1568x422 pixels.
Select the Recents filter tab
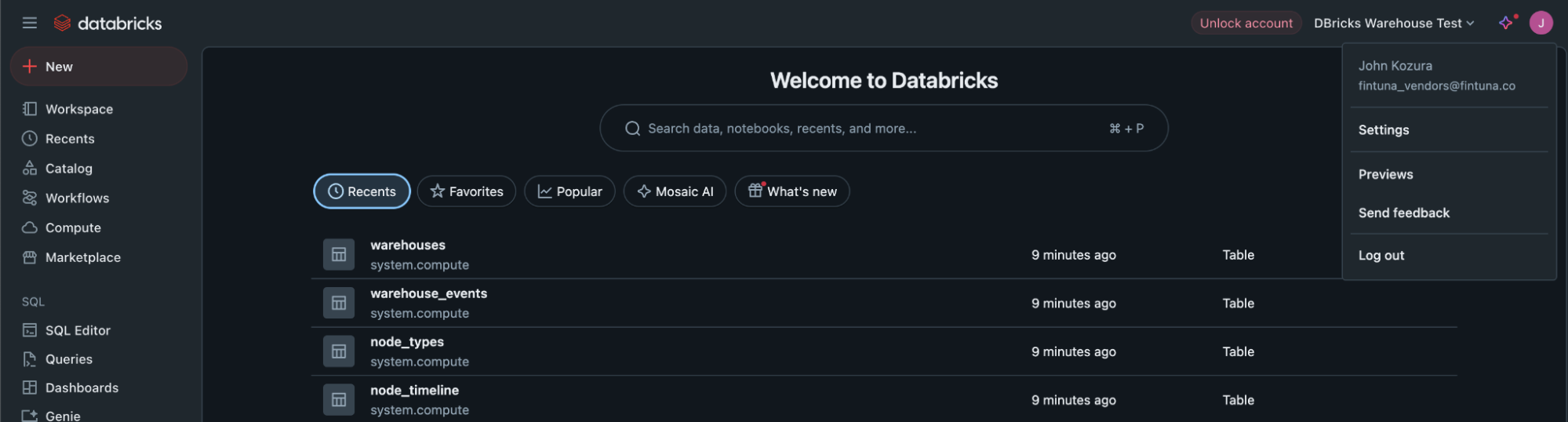[x=362, y=191]
